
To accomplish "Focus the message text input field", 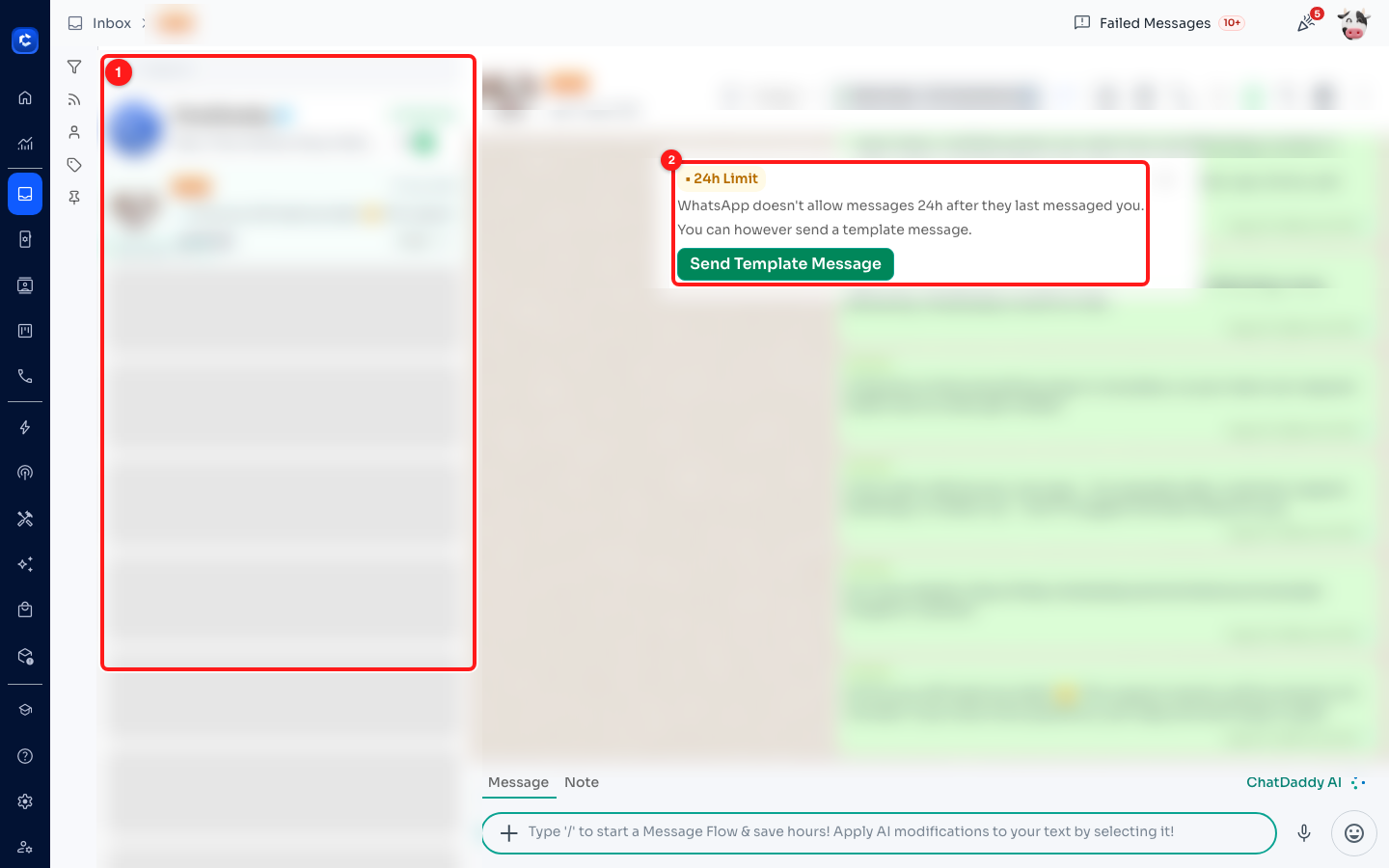I will [x=879, y=833].
